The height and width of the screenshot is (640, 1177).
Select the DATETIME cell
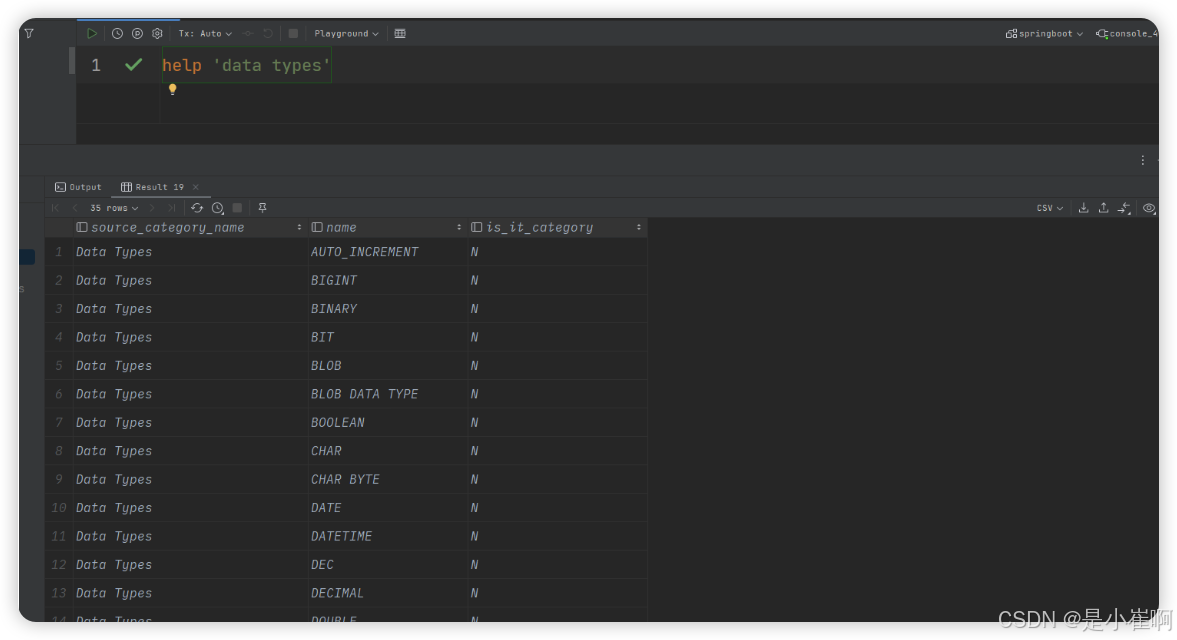(x=387, y=536)
